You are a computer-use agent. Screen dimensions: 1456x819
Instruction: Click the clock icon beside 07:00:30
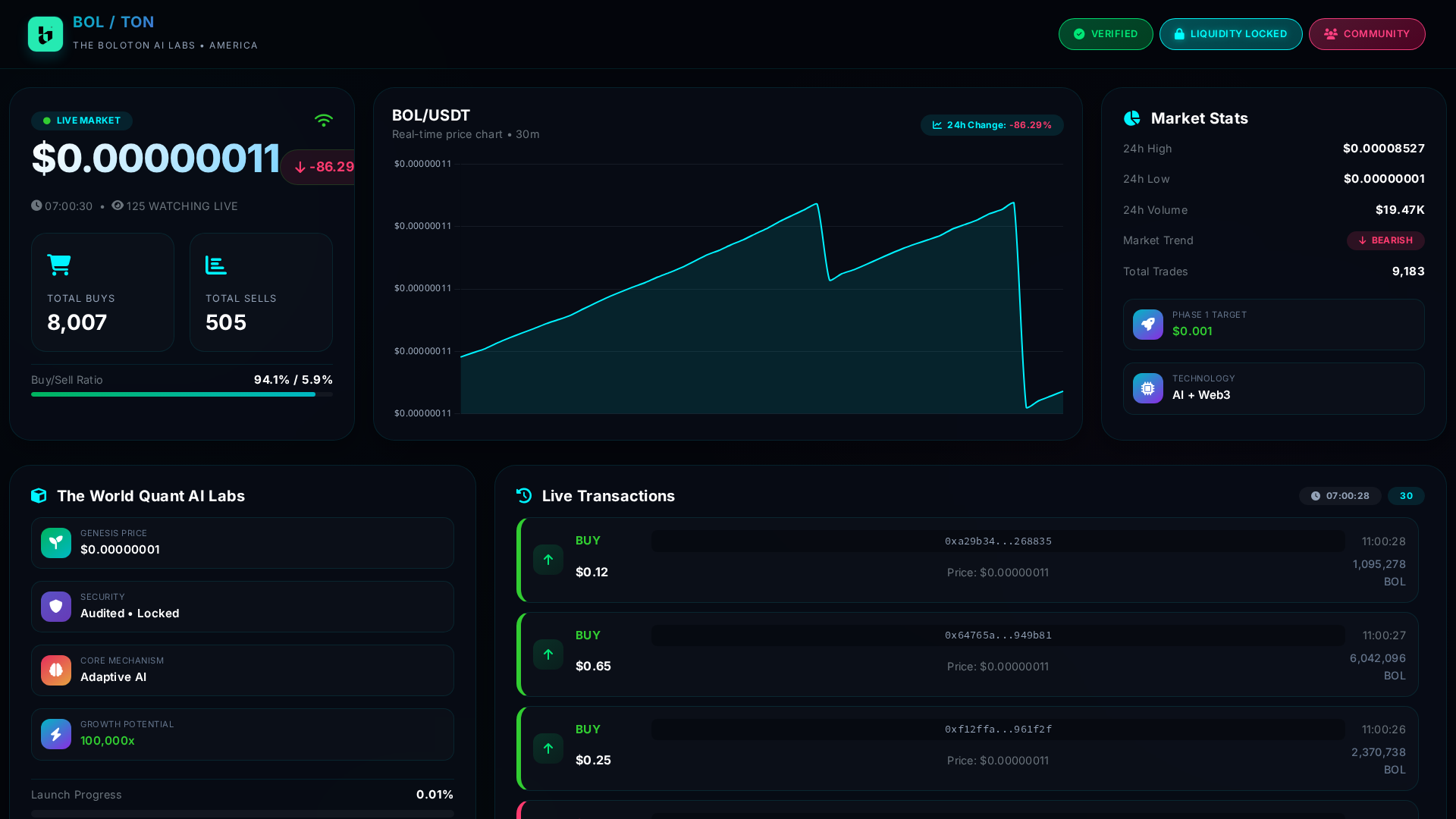point(36,206)
